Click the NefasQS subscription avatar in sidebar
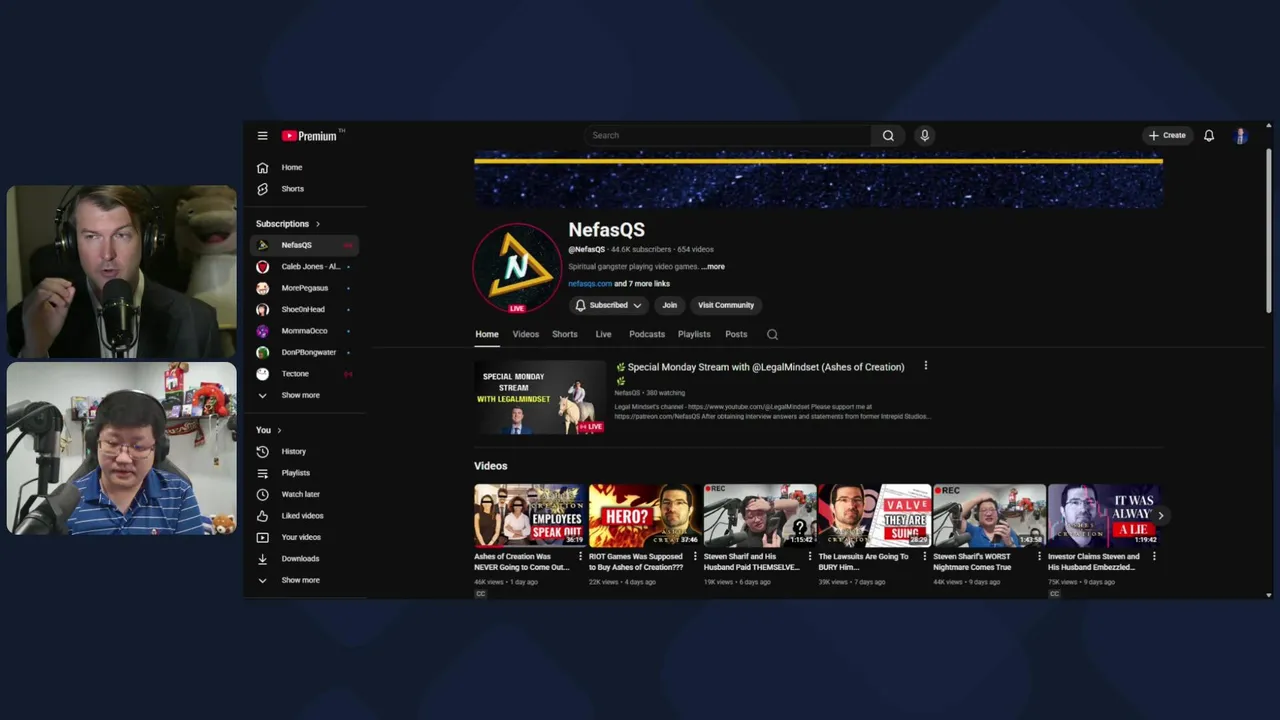This screenshot has height=720, width=1280. click(x=262, y=245)
